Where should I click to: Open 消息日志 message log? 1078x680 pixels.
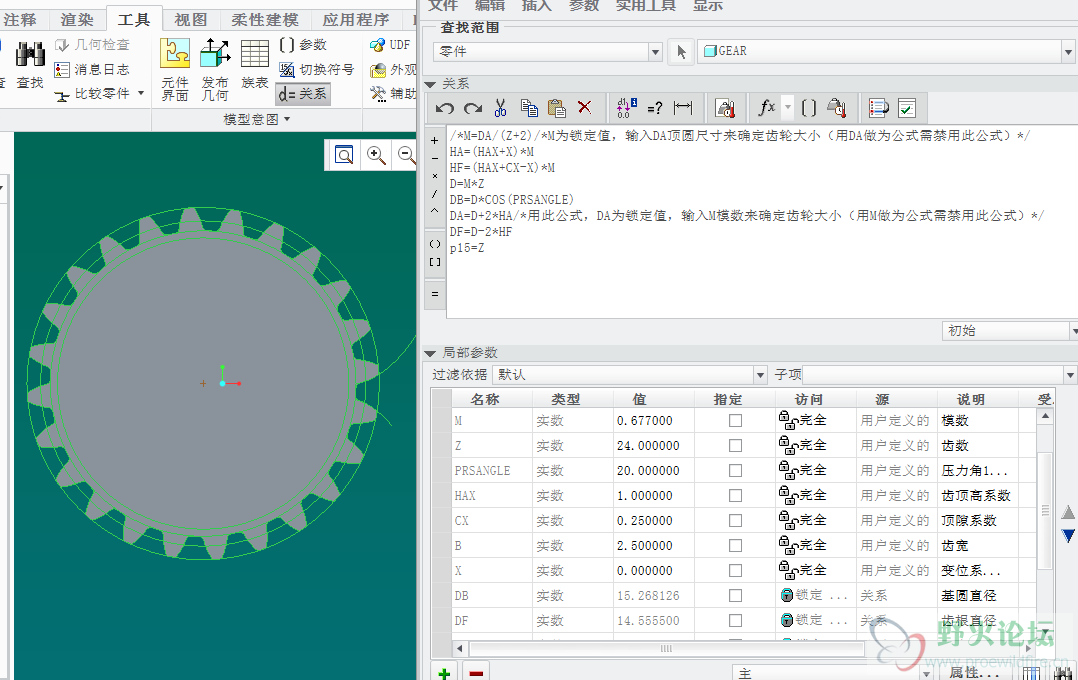click(91, 69)
